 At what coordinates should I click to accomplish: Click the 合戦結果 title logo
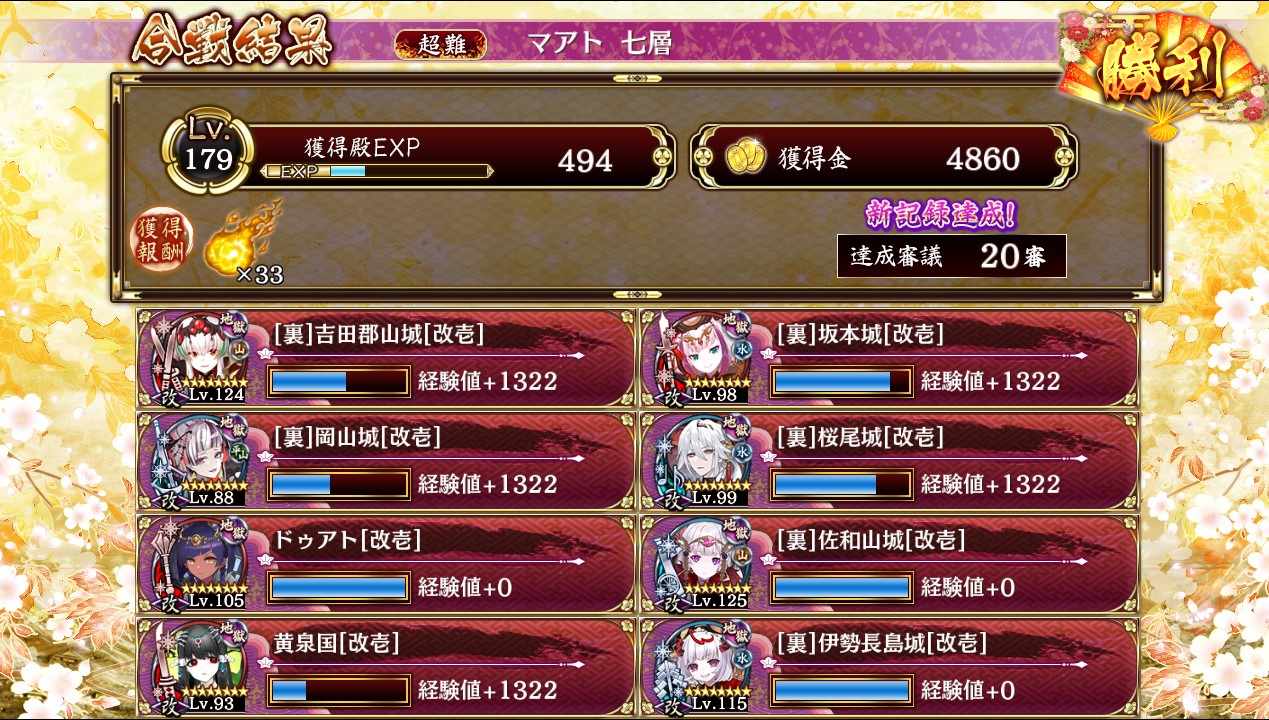(x=231, y=43)
